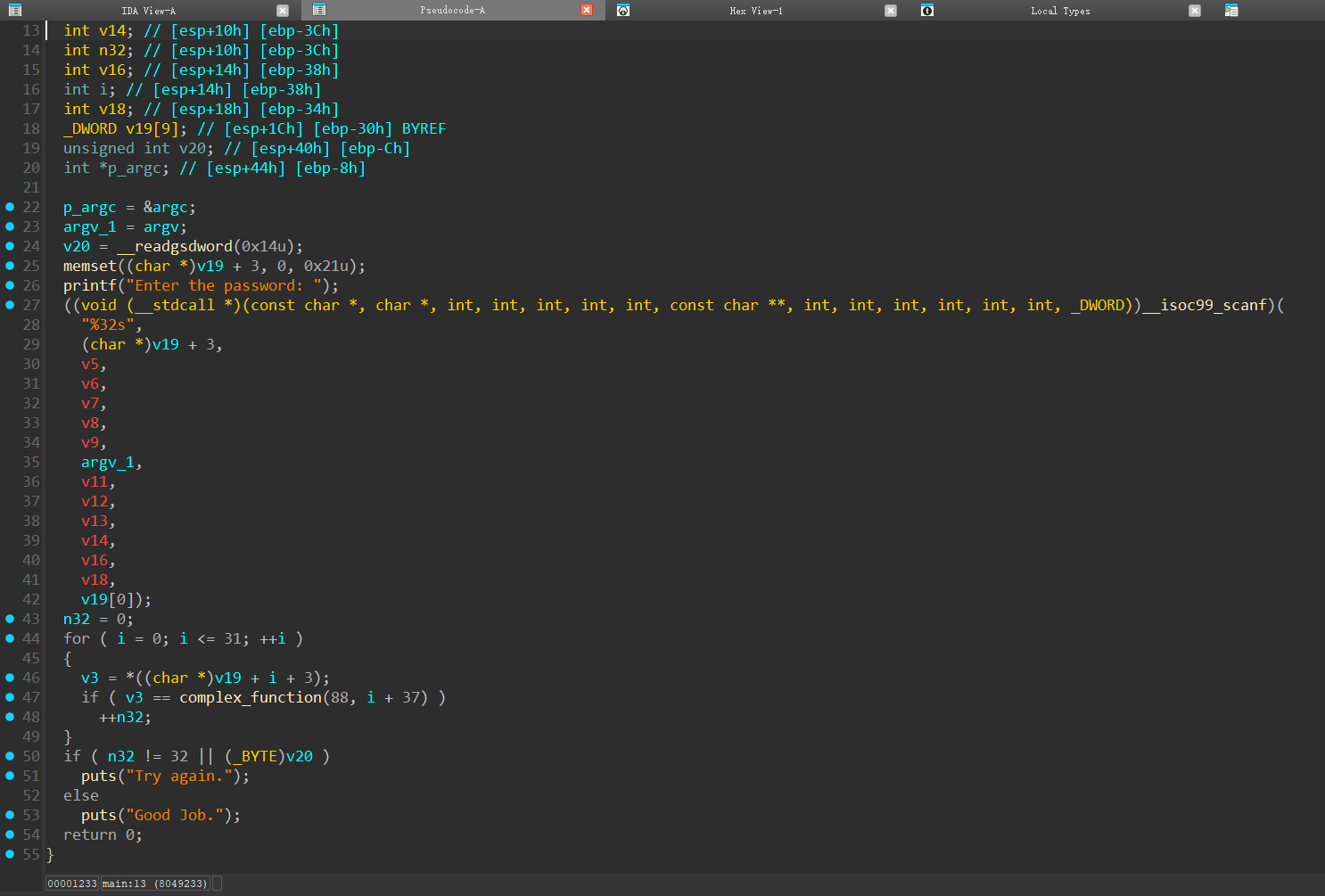Viewport: 1325px width, 896px height.
Task: Click the memset call on line 25
Action: pyautogui.click(x=90, y=266)
